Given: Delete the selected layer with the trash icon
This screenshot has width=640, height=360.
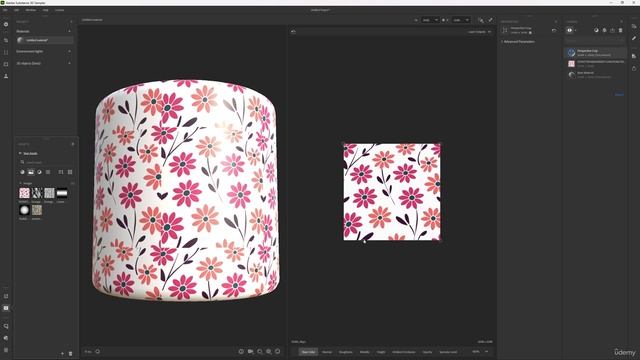Looking at the screenshot, I should click(x=620, y=30).
